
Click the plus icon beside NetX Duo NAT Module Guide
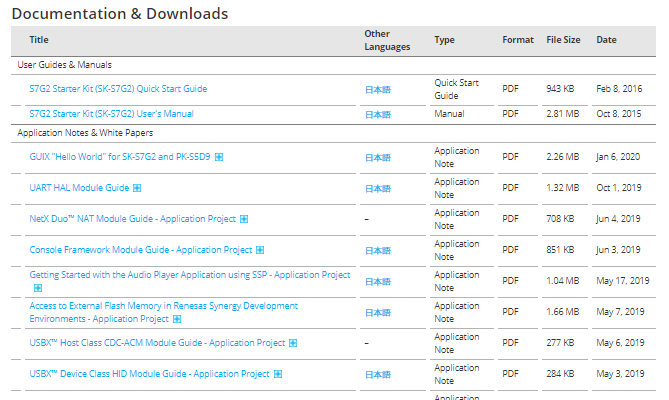[x=244, y=219]
